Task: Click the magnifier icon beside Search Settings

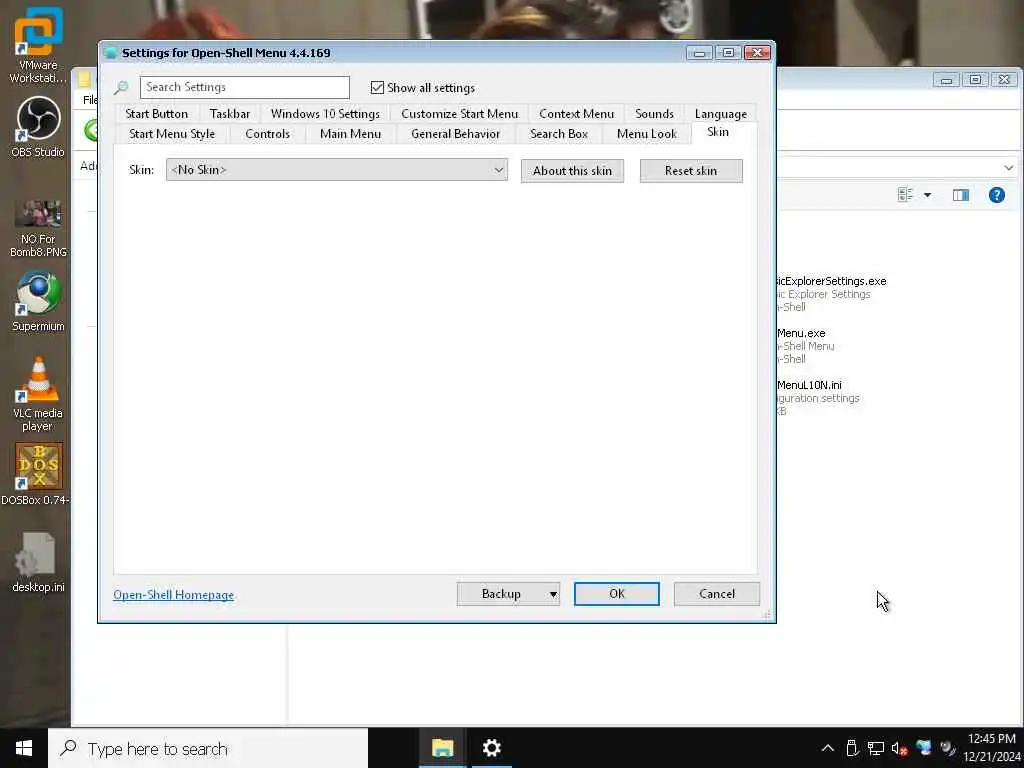Action: pos(121,88)
